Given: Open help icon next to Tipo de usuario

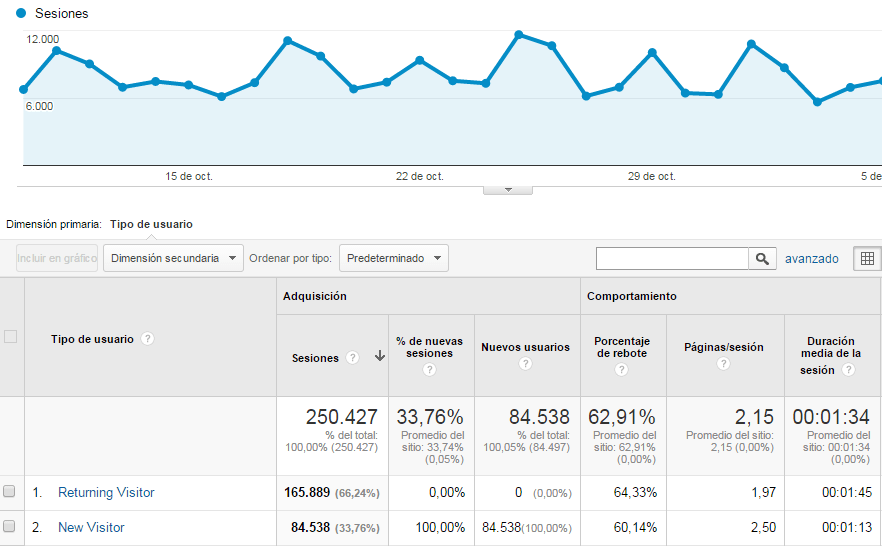Looking at the screenshot, I should tap(148, 339).
